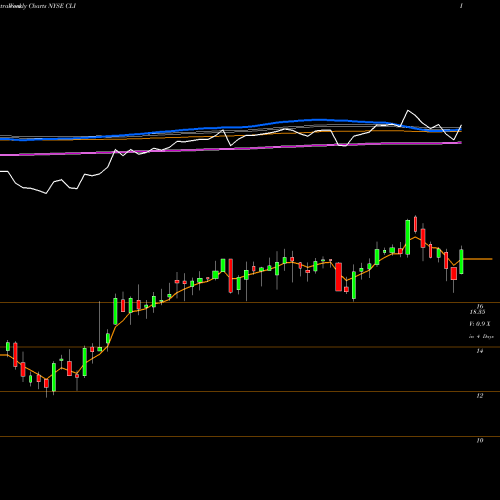Click the price axis label 16
This screenshot has height=500, width=500.
480,306
